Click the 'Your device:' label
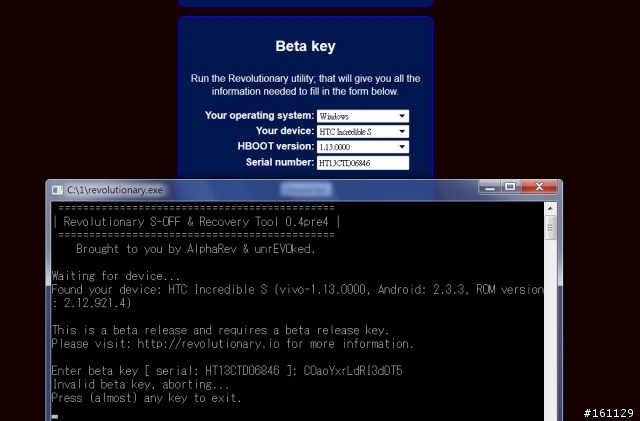 point(285,131)
